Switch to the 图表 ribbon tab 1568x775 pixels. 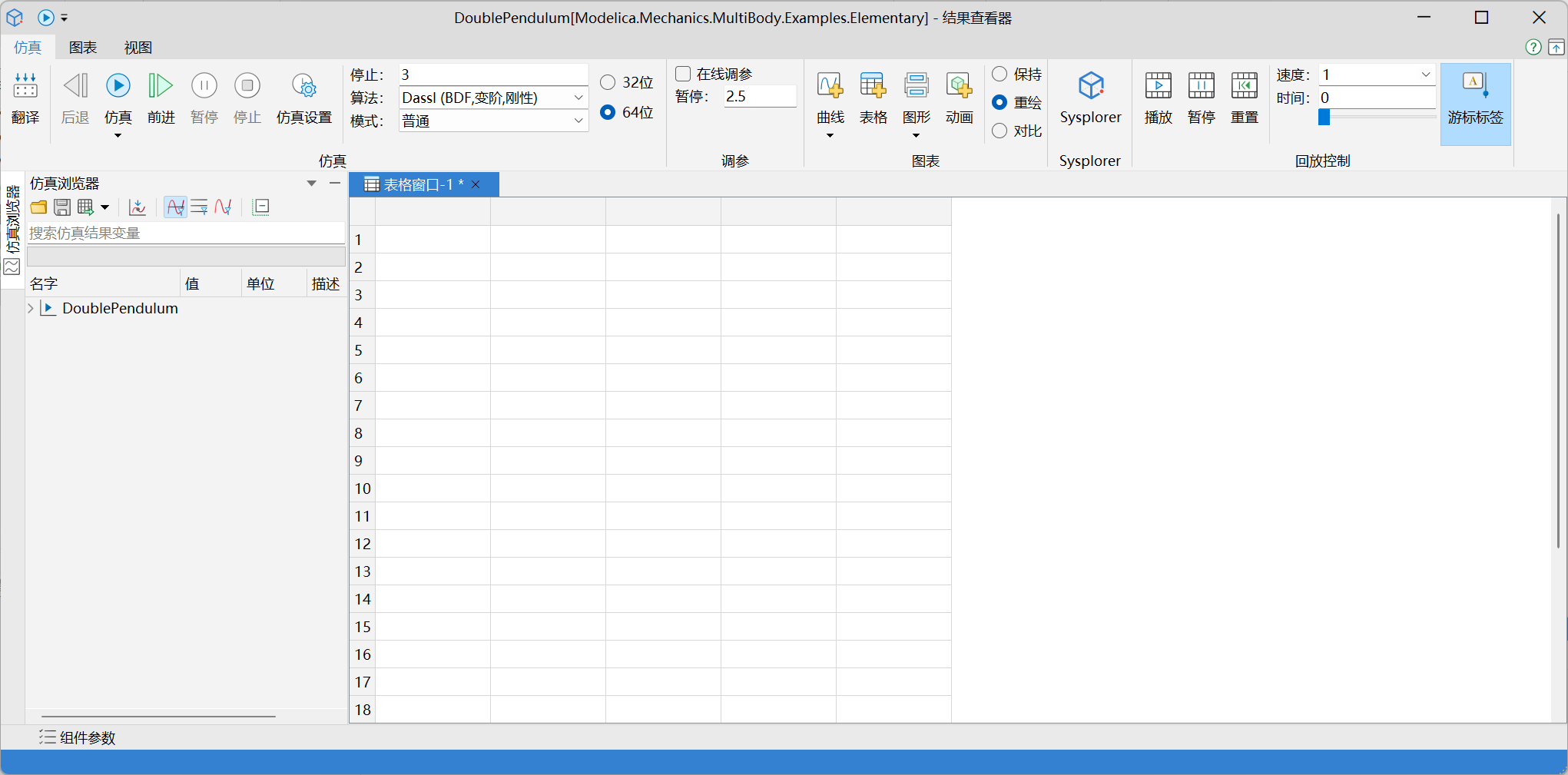coord(83,48)
